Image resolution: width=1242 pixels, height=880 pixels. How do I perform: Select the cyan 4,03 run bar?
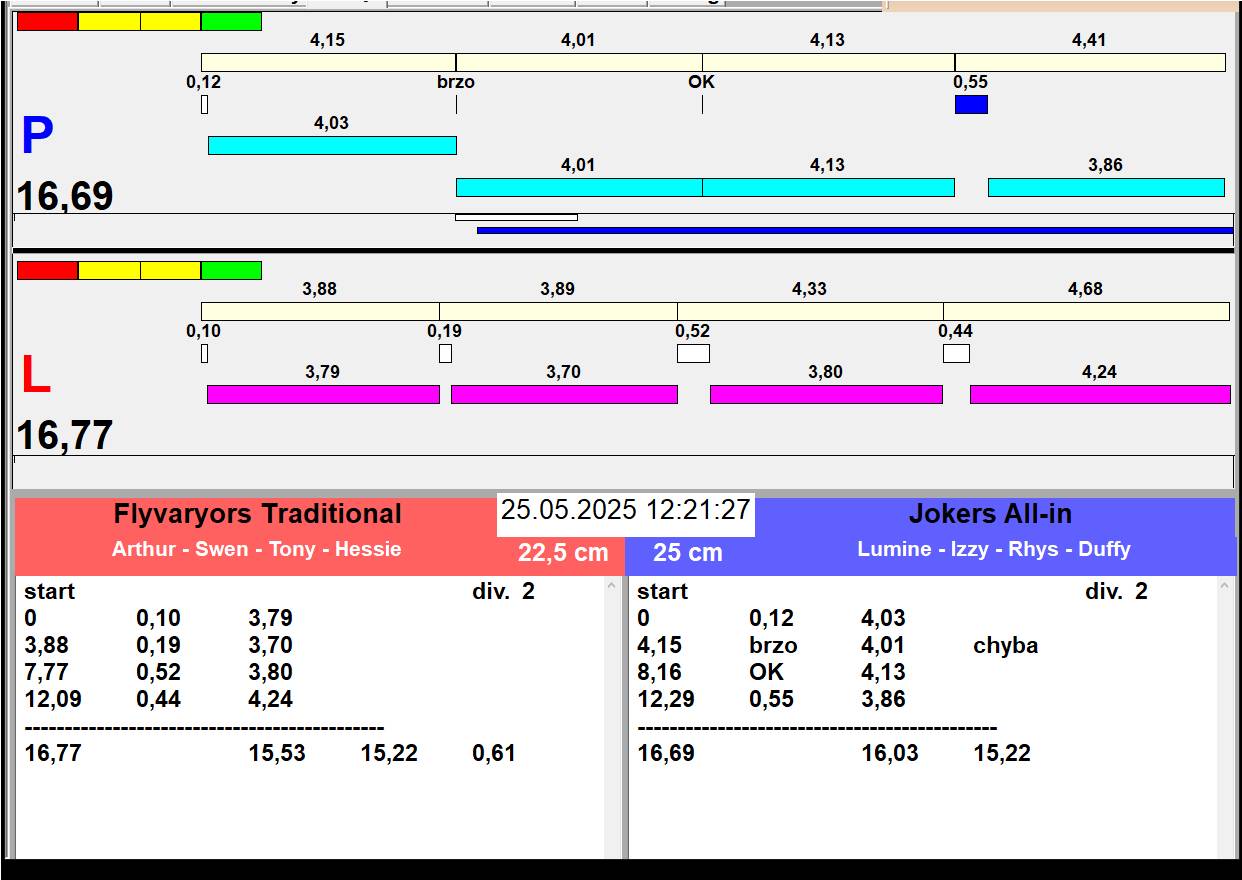[332, 145]
